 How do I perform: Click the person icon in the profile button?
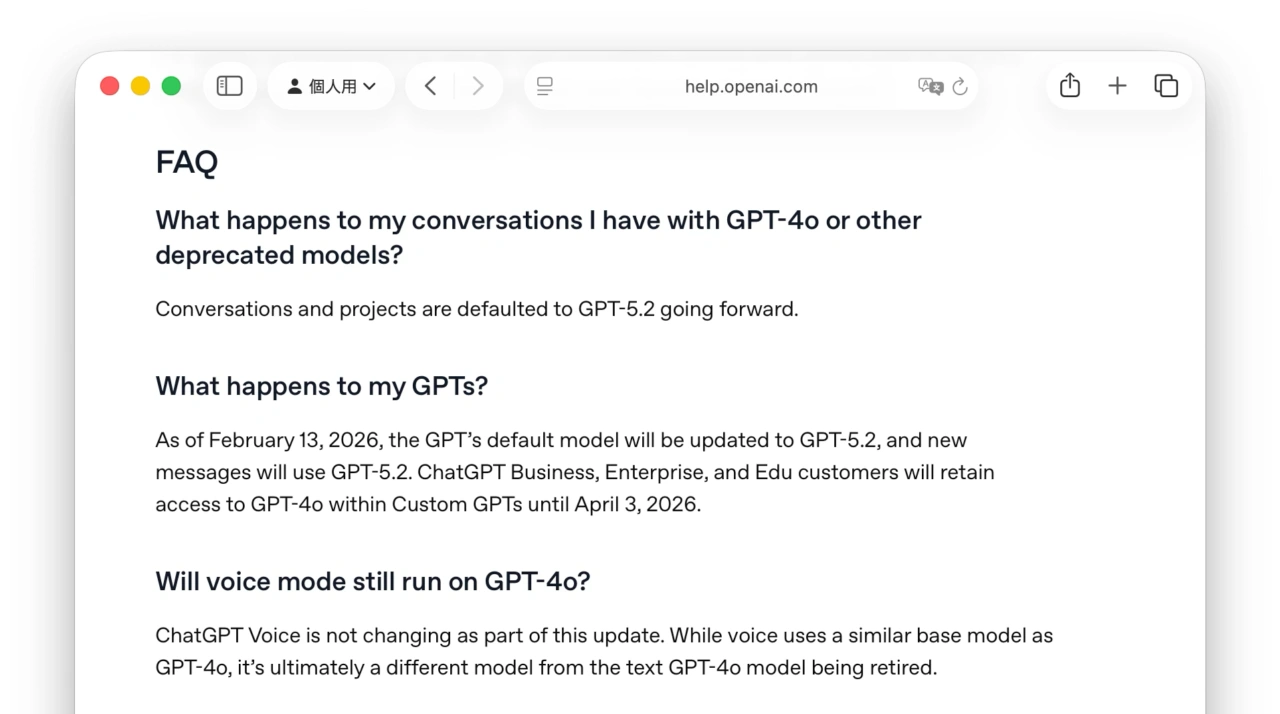295,86
